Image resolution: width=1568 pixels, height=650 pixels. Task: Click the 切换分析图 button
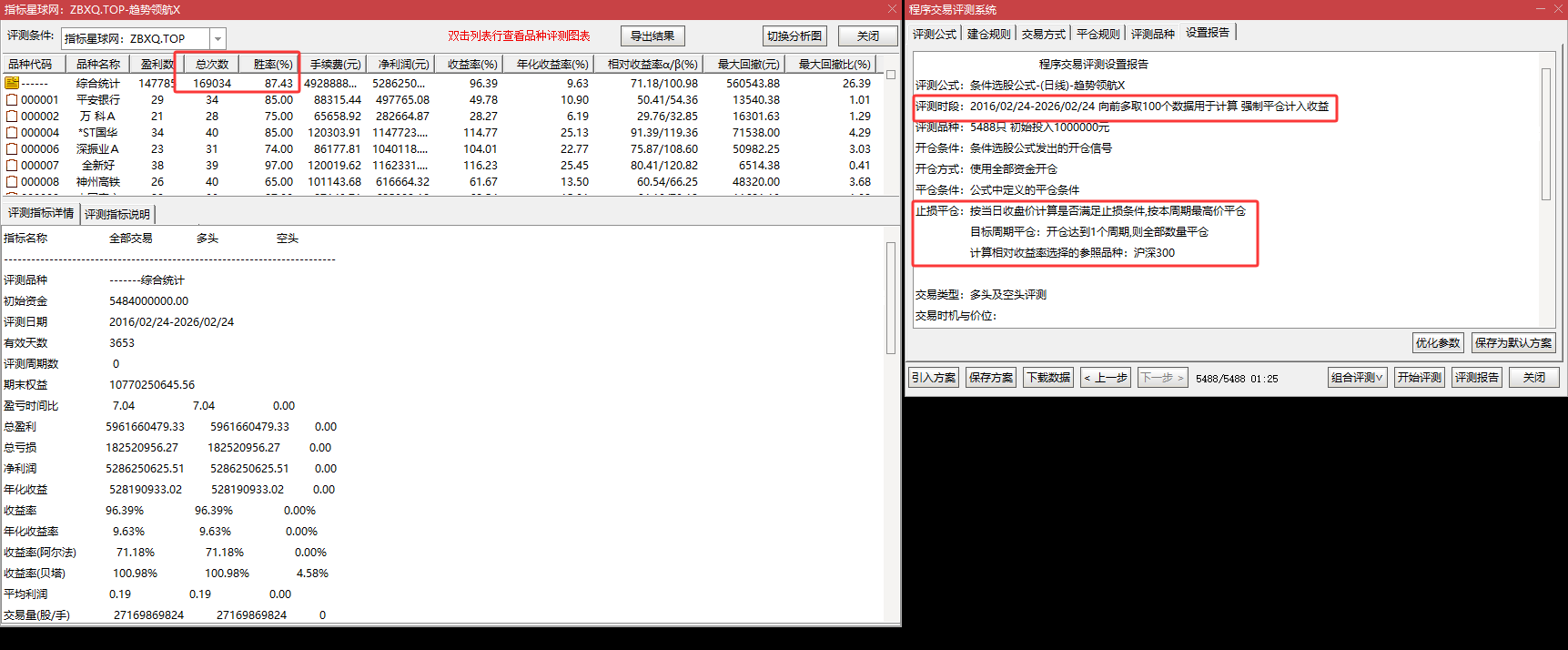click(x=794, y=36)
